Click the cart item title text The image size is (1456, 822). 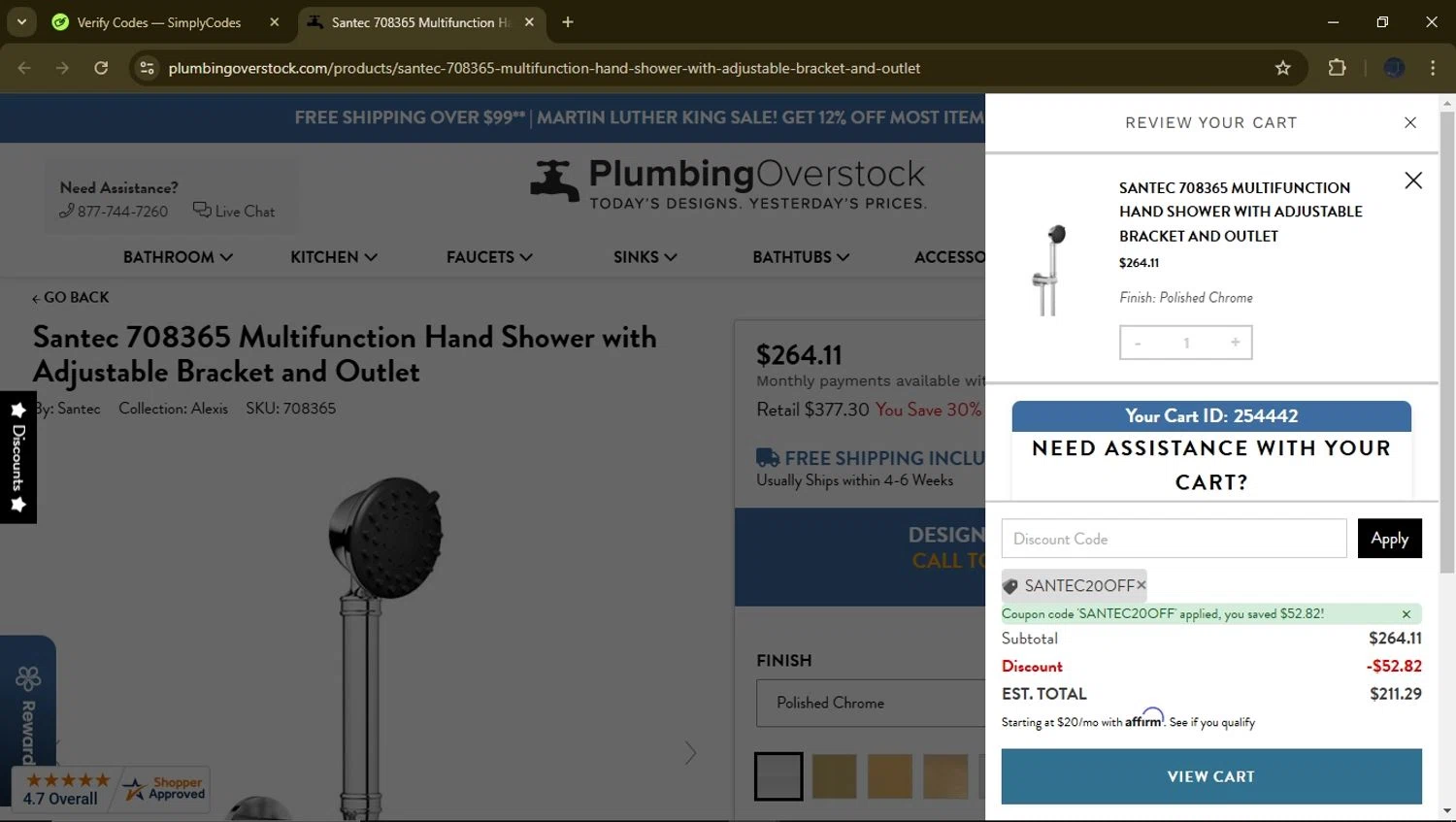coord(1241,212)
